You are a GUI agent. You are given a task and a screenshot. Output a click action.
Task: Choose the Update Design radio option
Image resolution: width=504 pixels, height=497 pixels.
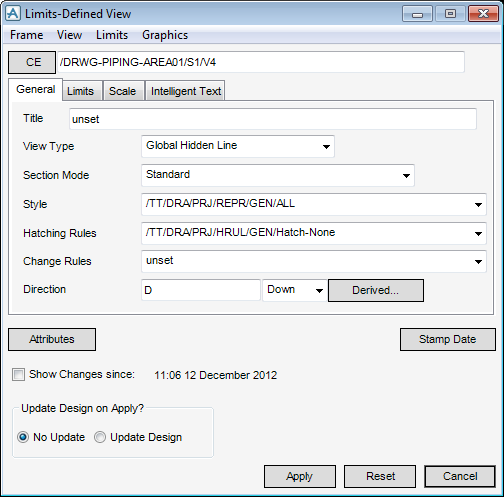pos(100,437)
